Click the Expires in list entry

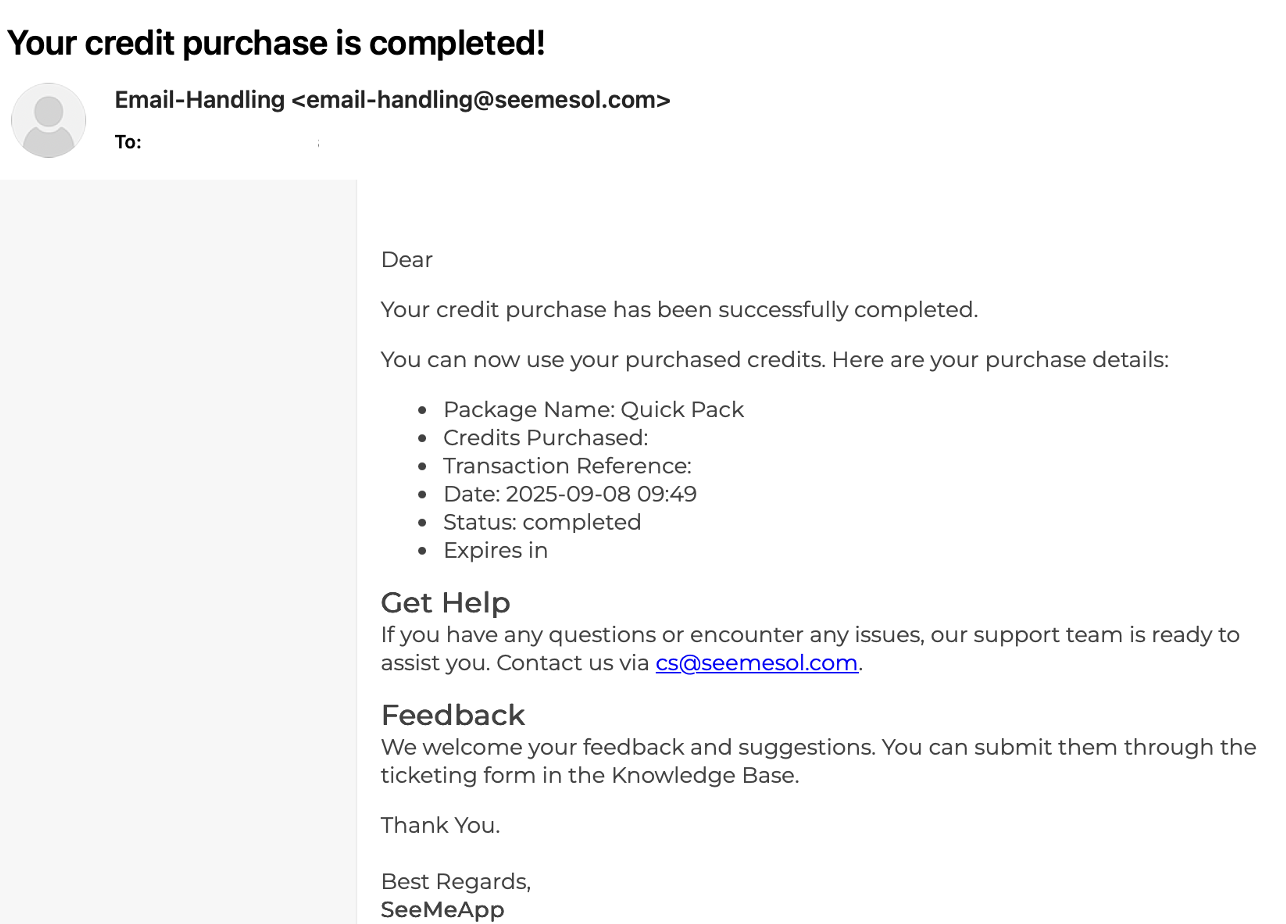point(495,550)
